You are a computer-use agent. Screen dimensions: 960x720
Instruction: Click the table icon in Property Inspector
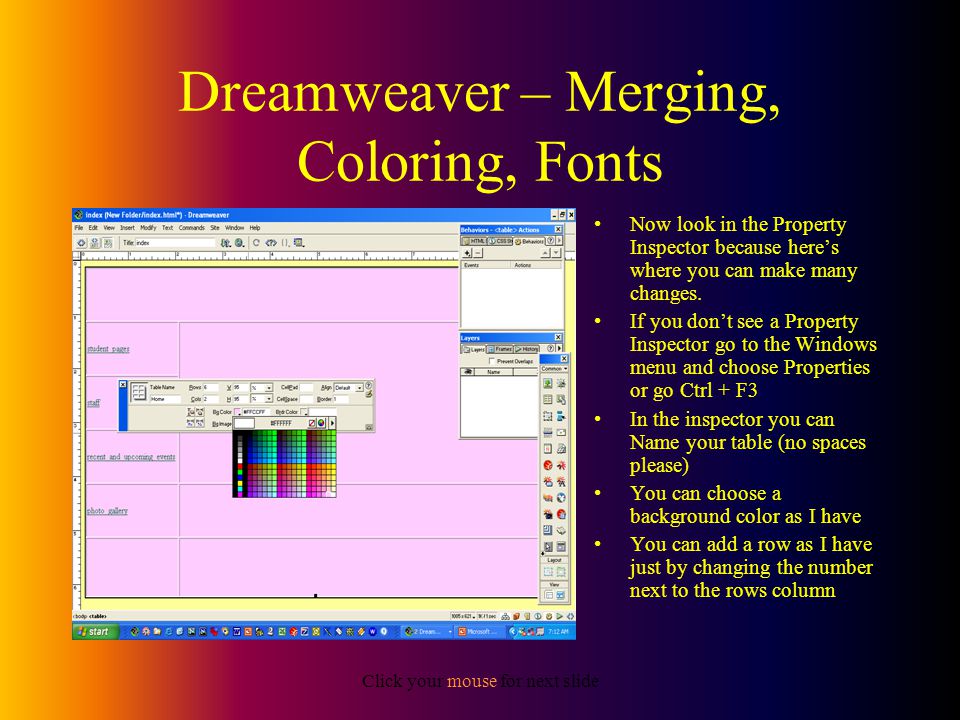pyautogui.click(x=139, y=392)
